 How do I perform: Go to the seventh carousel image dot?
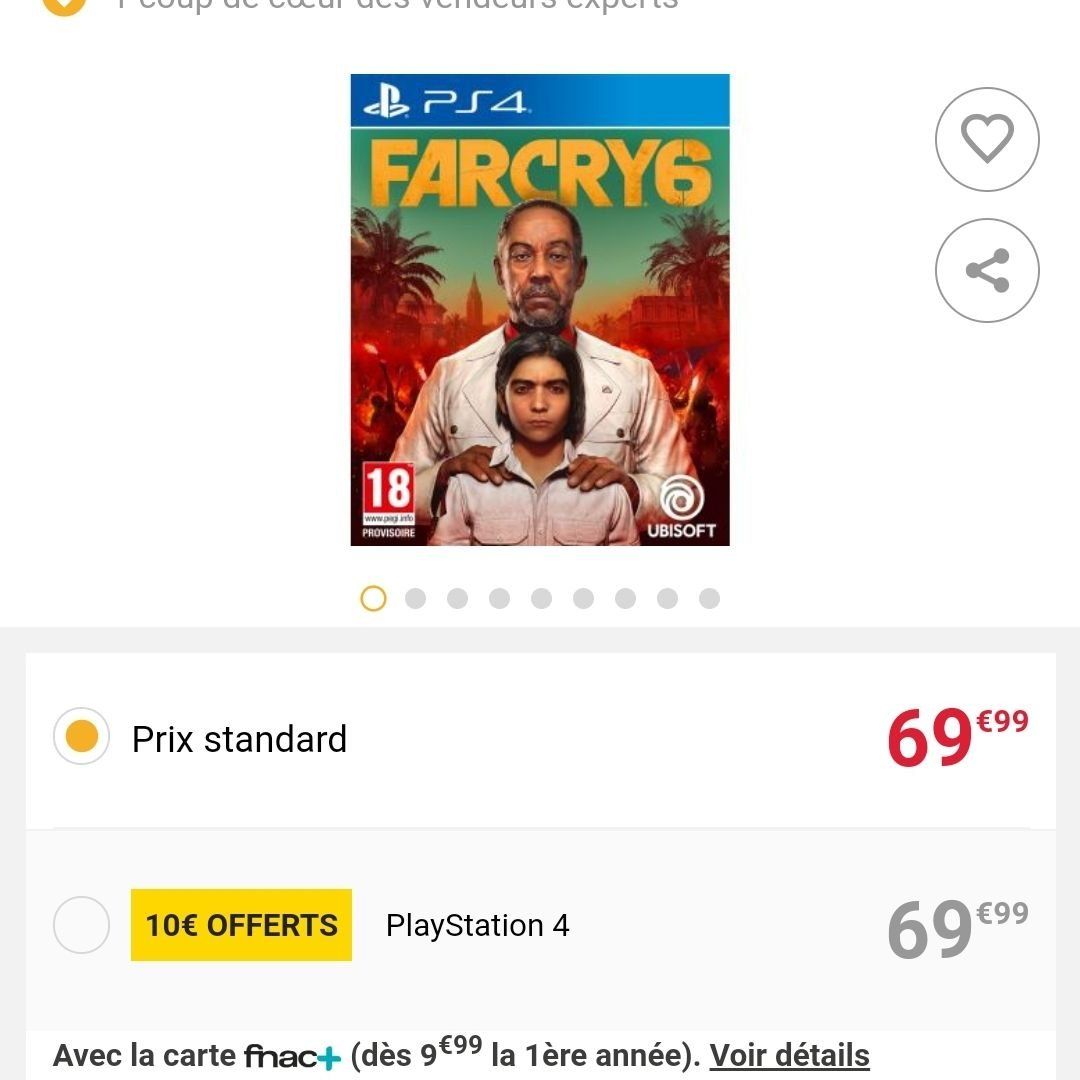pos(625,599)
